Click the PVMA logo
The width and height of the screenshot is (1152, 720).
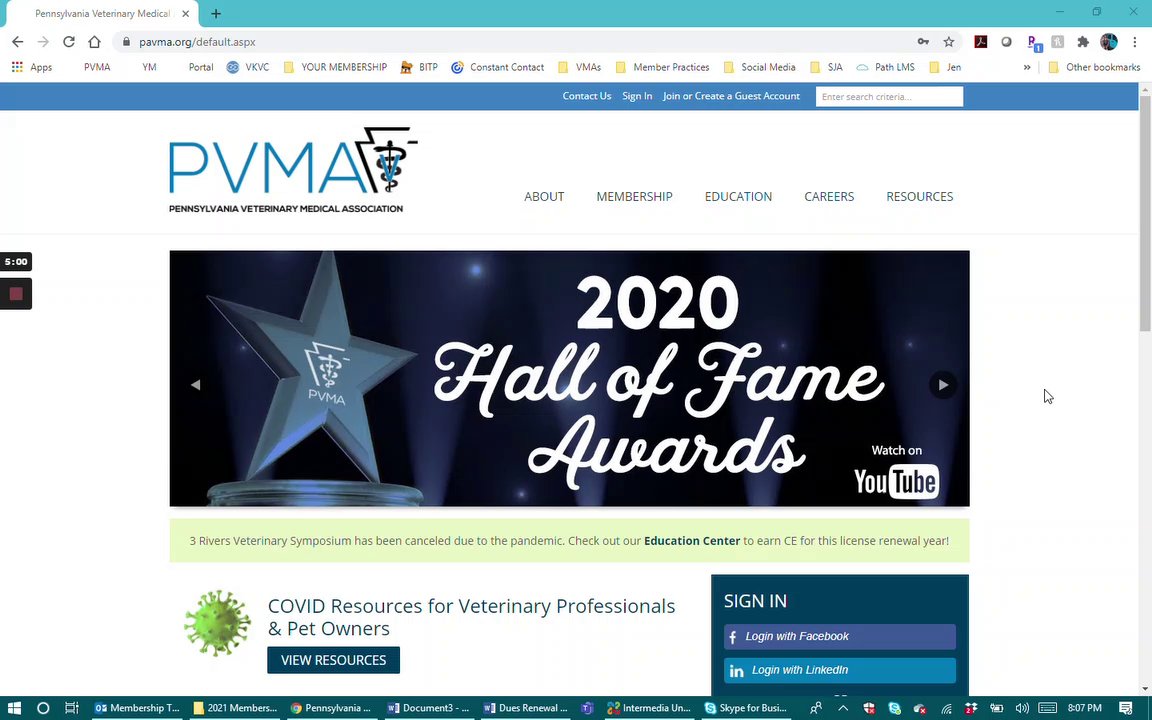click(x=293, y=170)
